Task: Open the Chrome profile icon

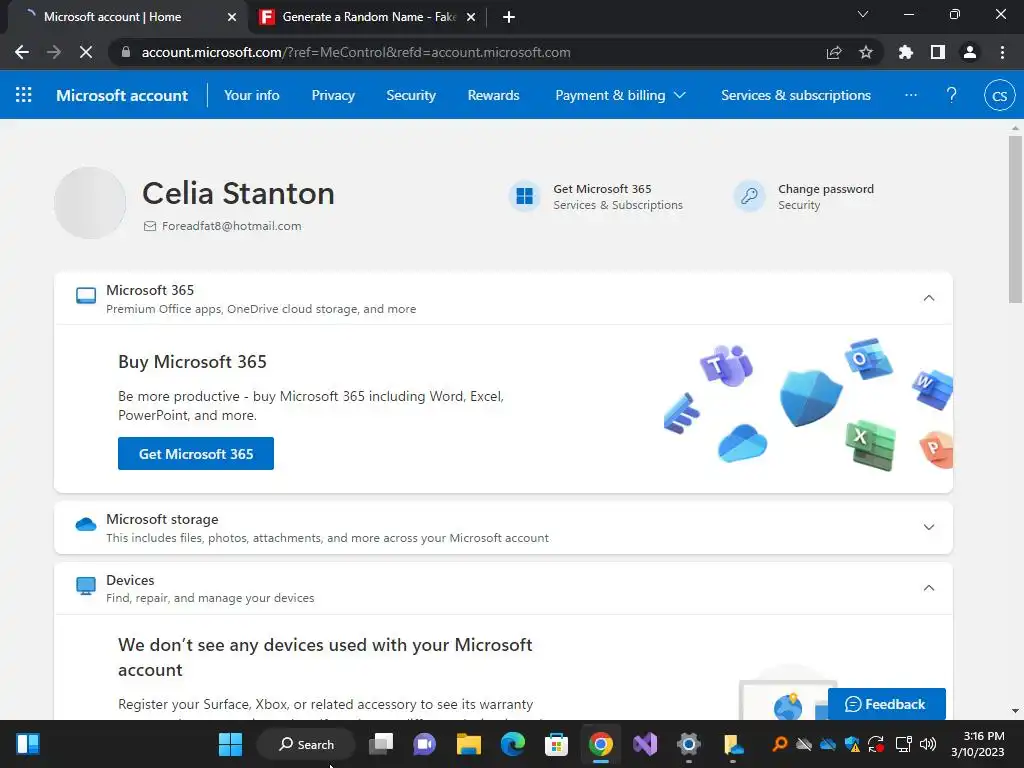Action: pos(970,52)
